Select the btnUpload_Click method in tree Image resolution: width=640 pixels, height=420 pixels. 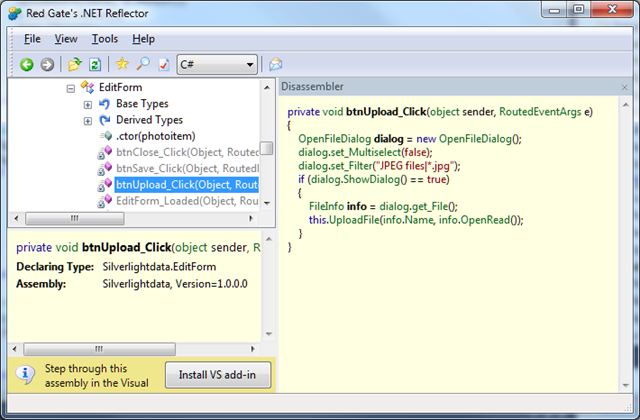point(187,185)
